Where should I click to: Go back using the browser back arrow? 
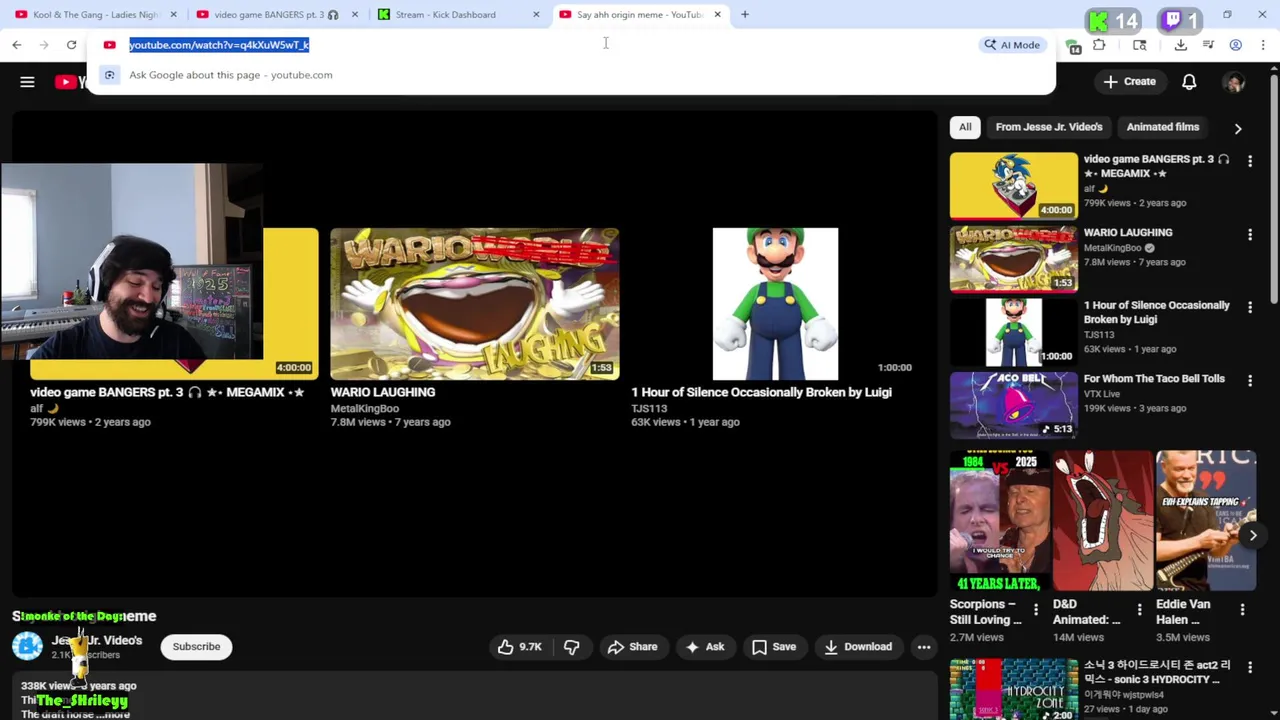pos(17,45)
